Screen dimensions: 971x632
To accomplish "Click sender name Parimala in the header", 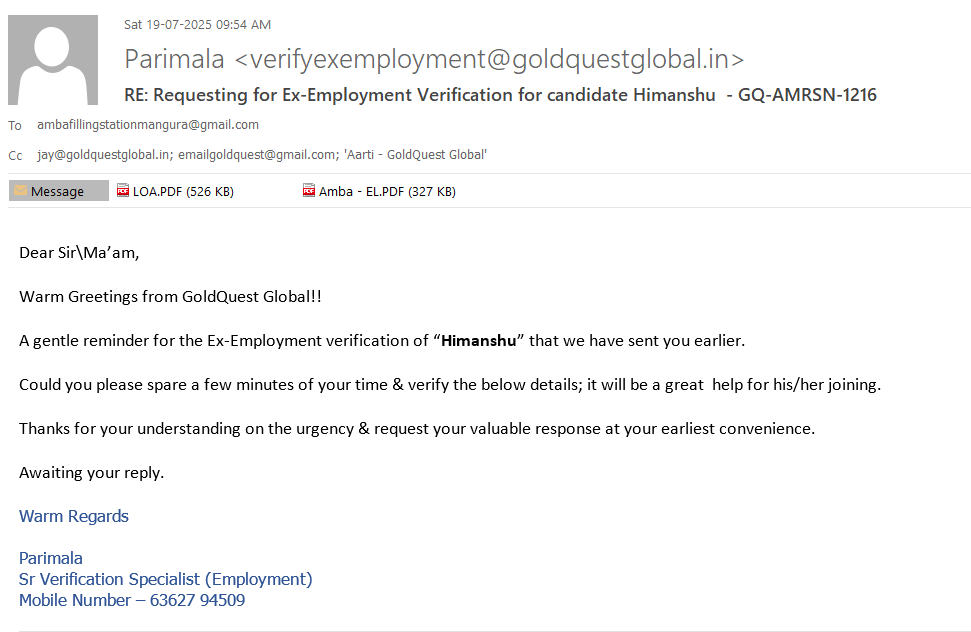I will (174, 60).
